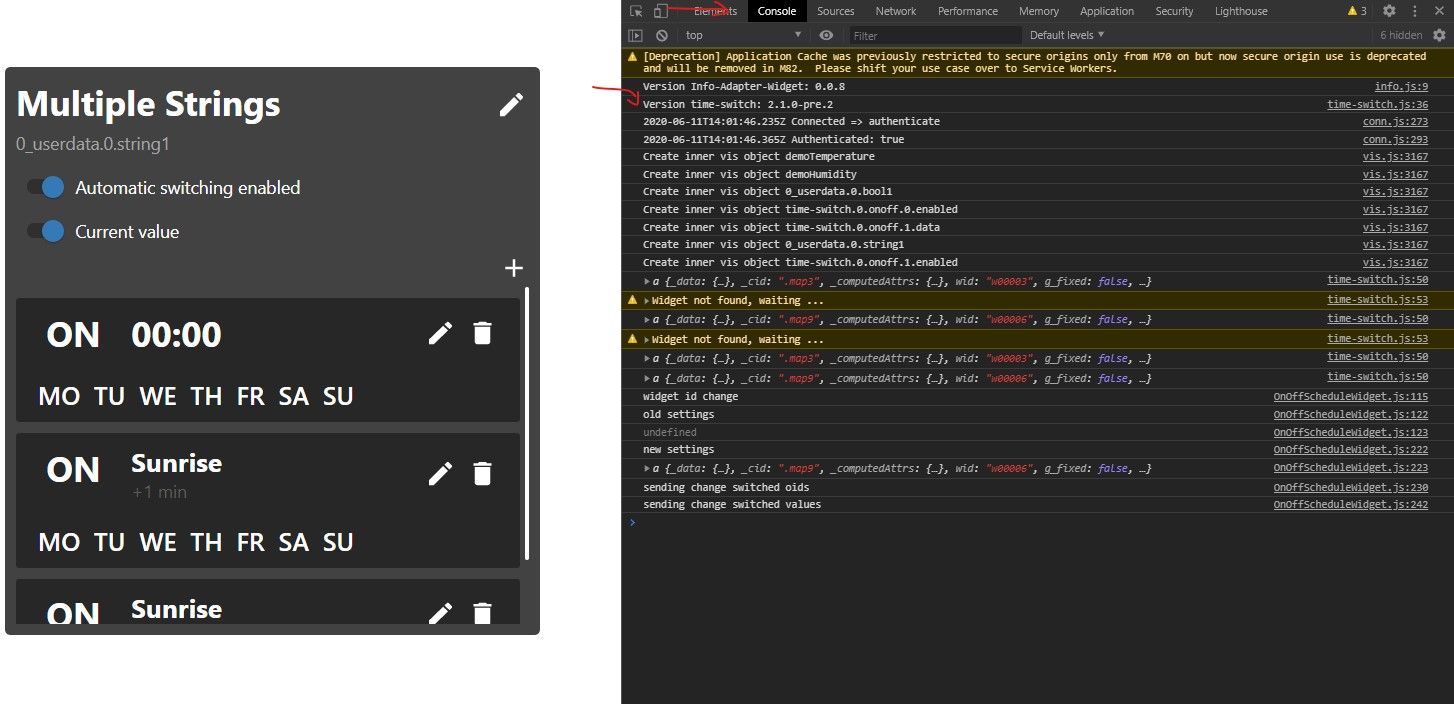Delete the ON 00:00 schedule entry
The image size is (1454, 704).
tap(482, 333)
